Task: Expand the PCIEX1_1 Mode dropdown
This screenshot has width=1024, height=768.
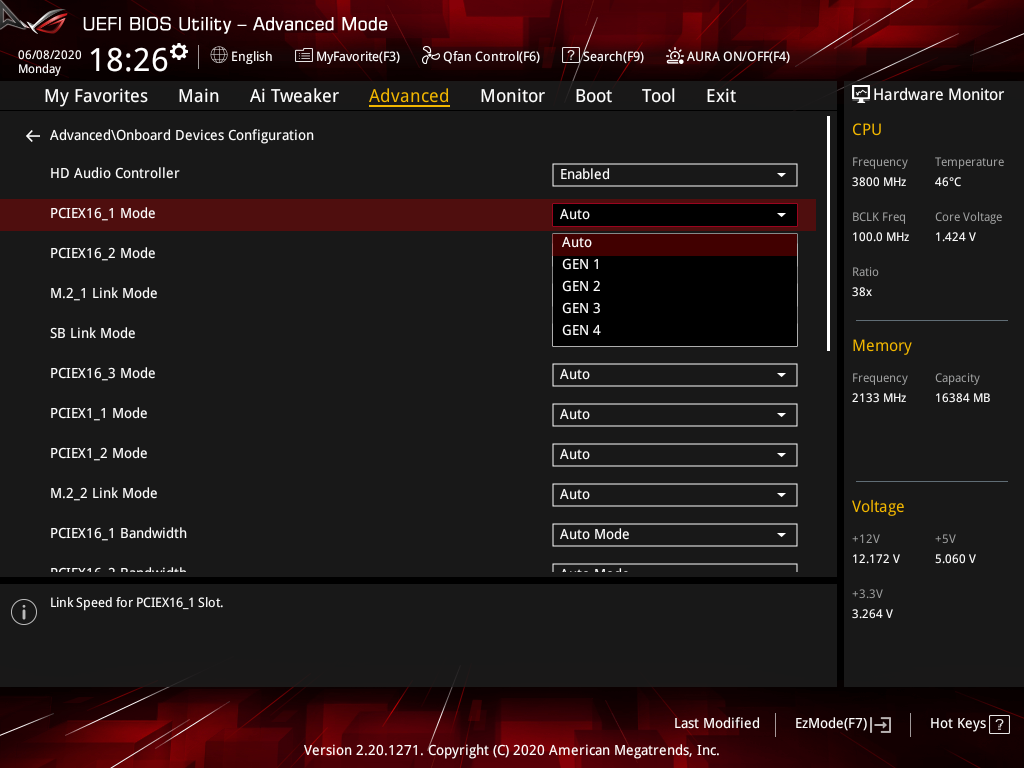Action: pos(675,415)
